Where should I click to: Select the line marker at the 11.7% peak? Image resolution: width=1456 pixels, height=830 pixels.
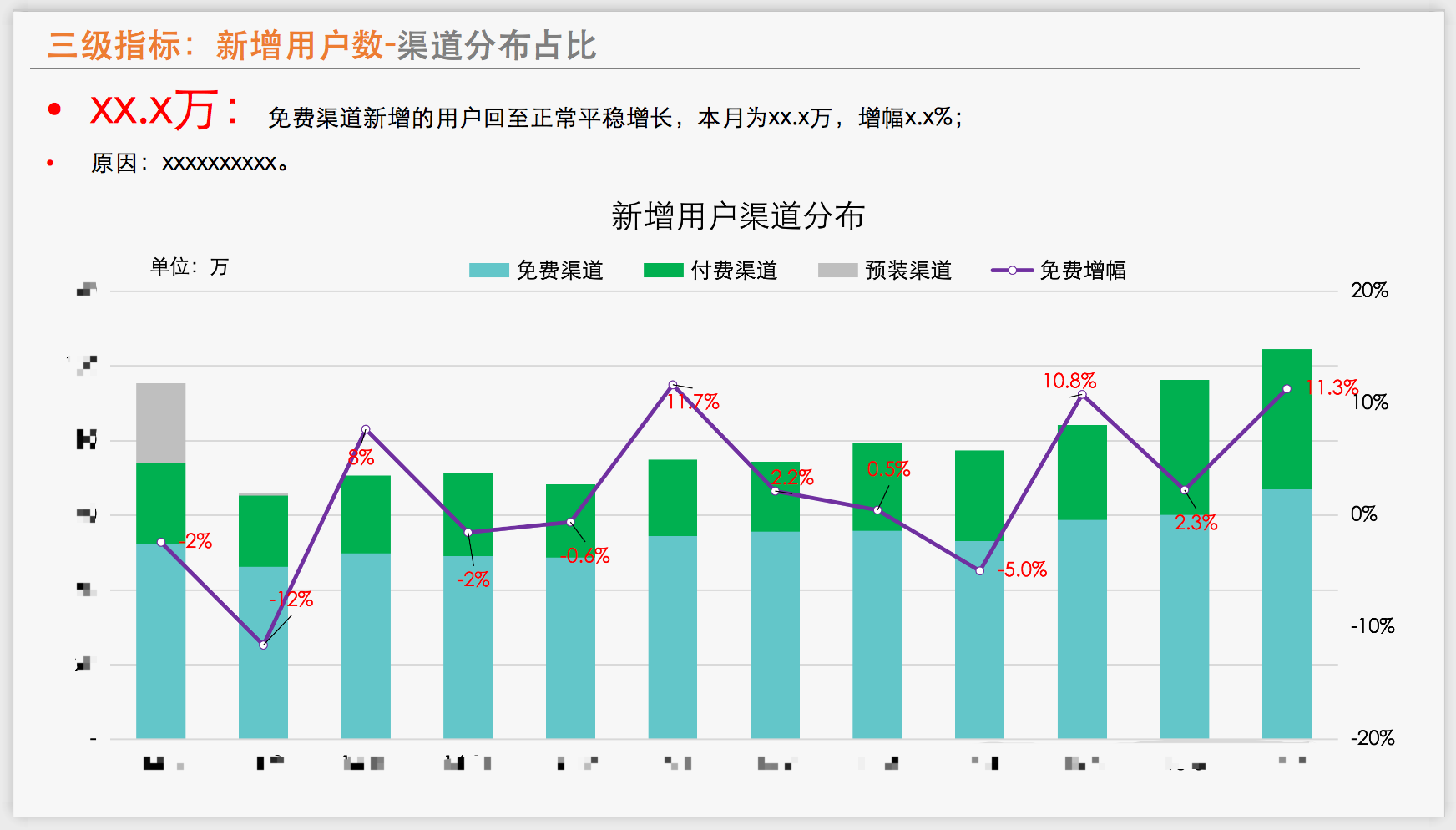tap(673, 385)
